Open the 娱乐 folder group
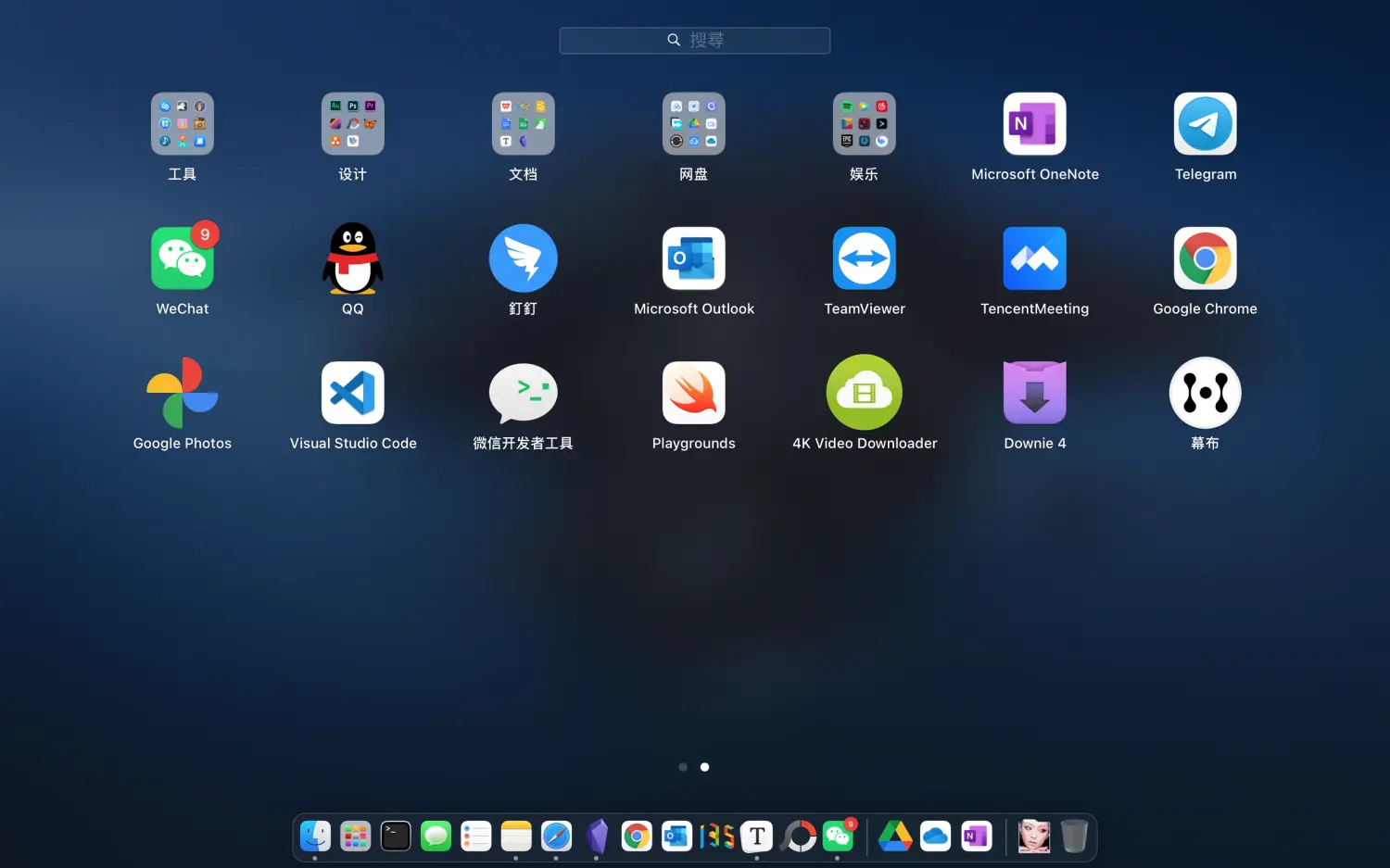This screenshot has height=868, width=1390. (864, 124)
